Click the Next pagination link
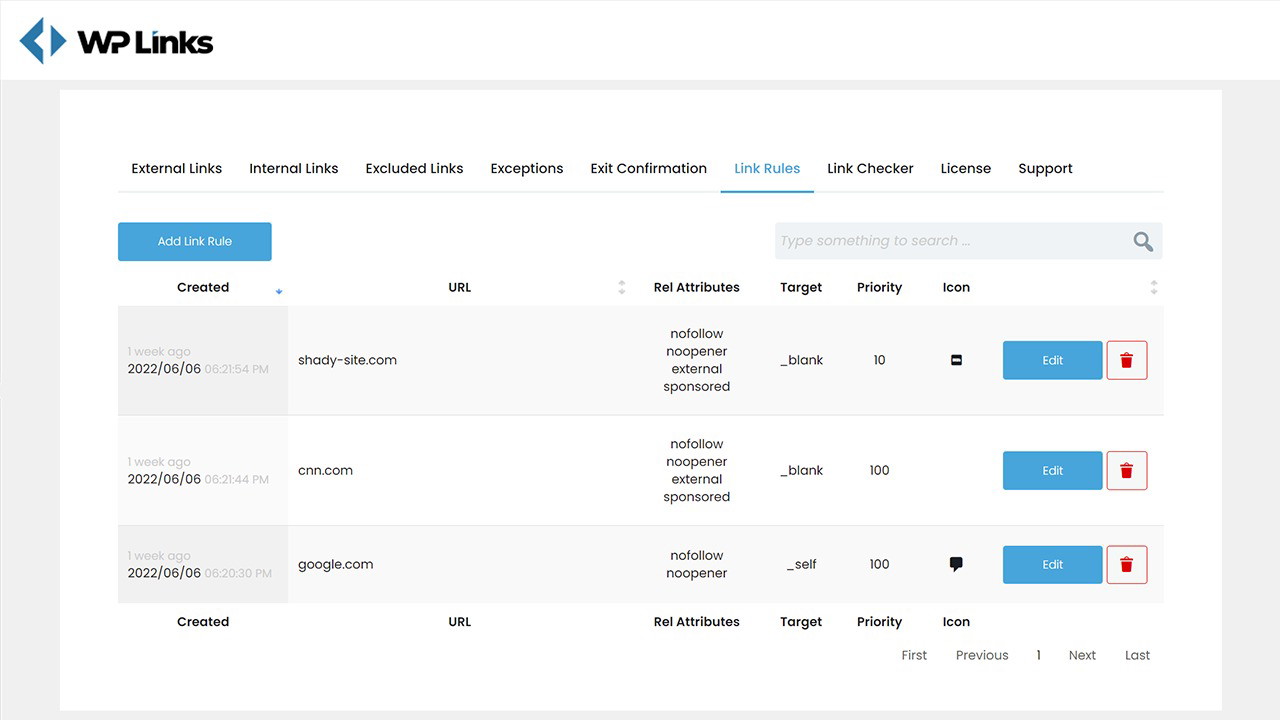Viewport: 1280px width, 720px height. tap(1082, 655)
